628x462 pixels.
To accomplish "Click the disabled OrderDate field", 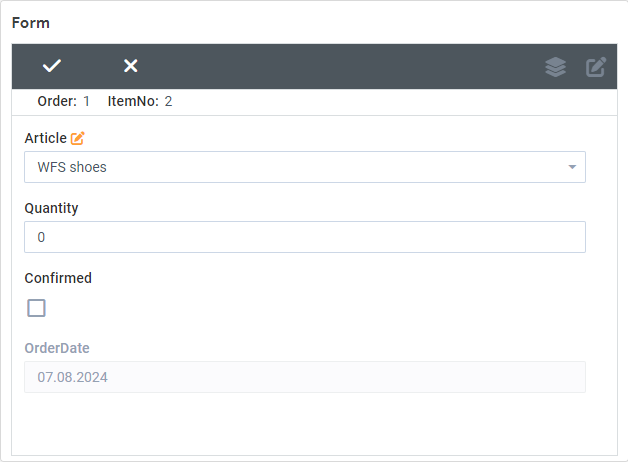I will 305,377.
